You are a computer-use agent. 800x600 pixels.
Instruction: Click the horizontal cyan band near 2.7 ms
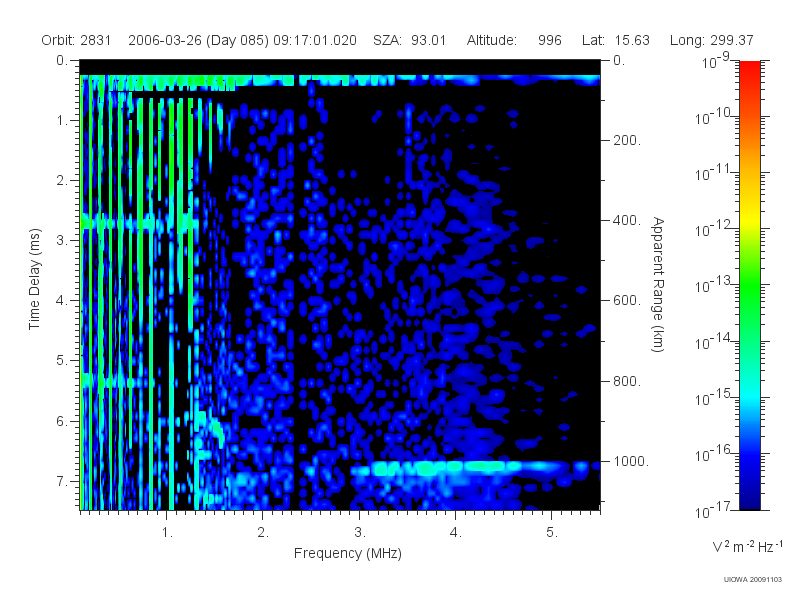pos(139,223)
